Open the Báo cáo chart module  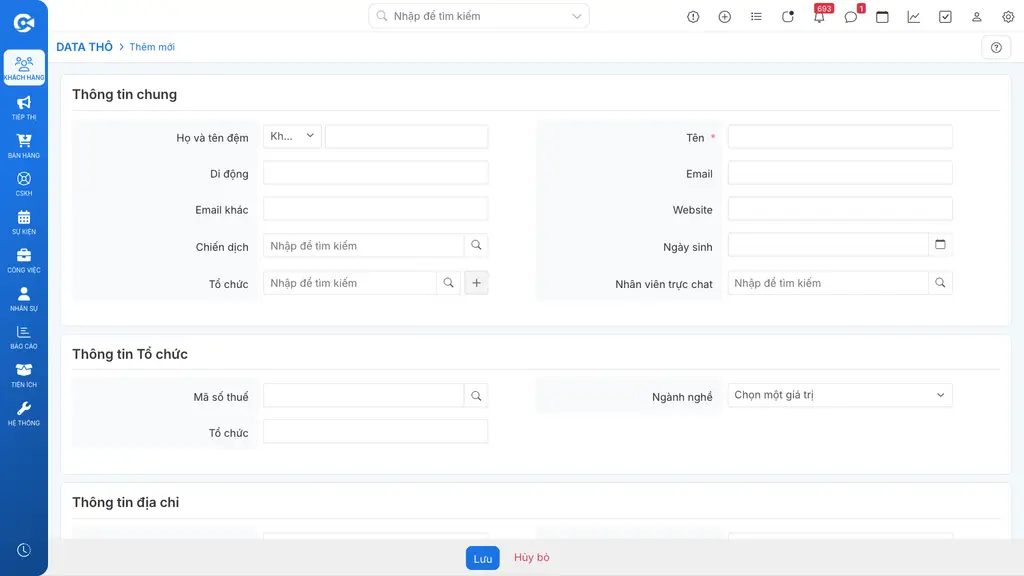click(x=24, y=337)
